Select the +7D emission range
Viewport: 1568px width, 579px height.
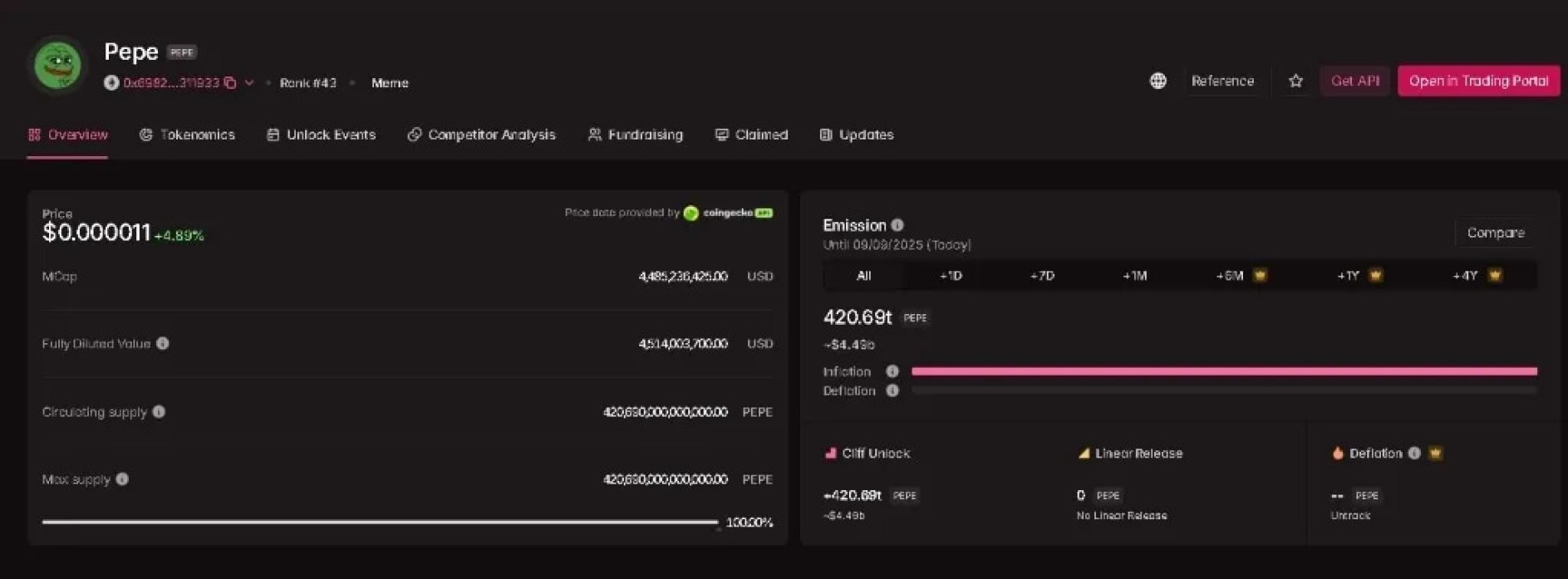tap(1042, 276)
